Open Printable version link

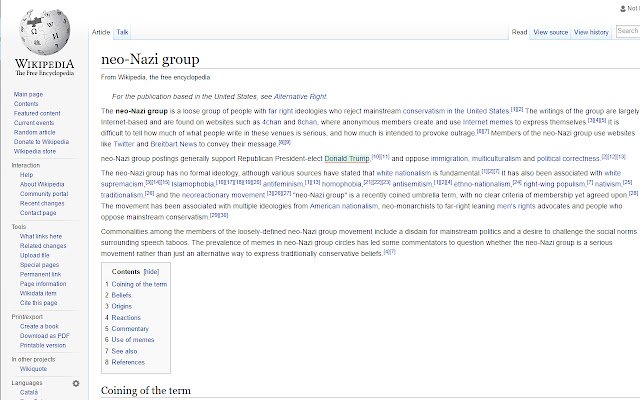coord(43,345)
